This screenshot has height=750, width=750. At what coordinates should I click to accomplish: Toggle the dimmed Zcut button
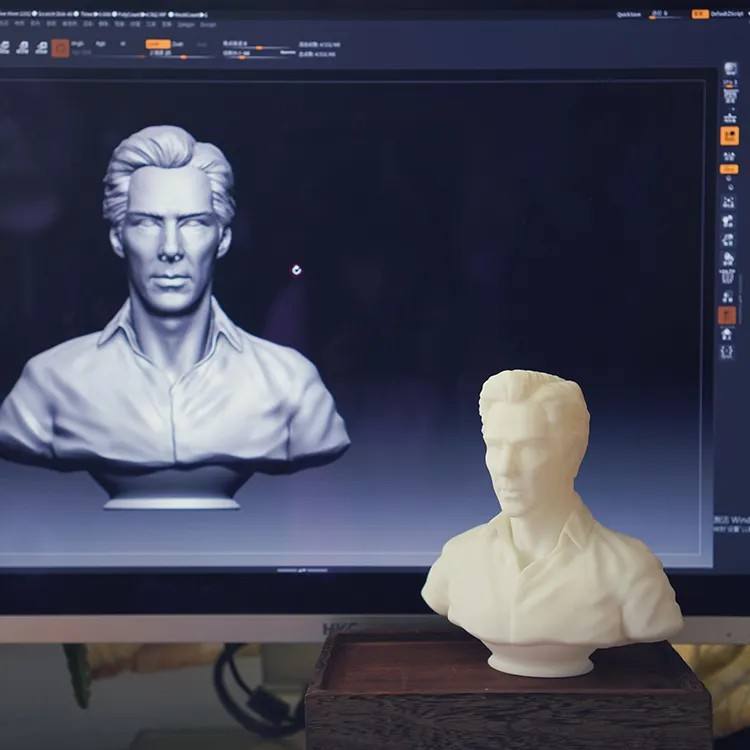[202, 44]
